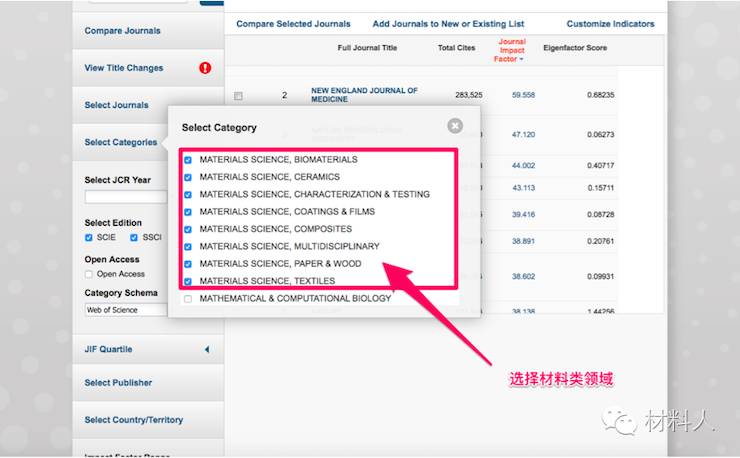Click the total cites value 283,525
Viewport: 740px width, 458px height.
pos(469,95)
